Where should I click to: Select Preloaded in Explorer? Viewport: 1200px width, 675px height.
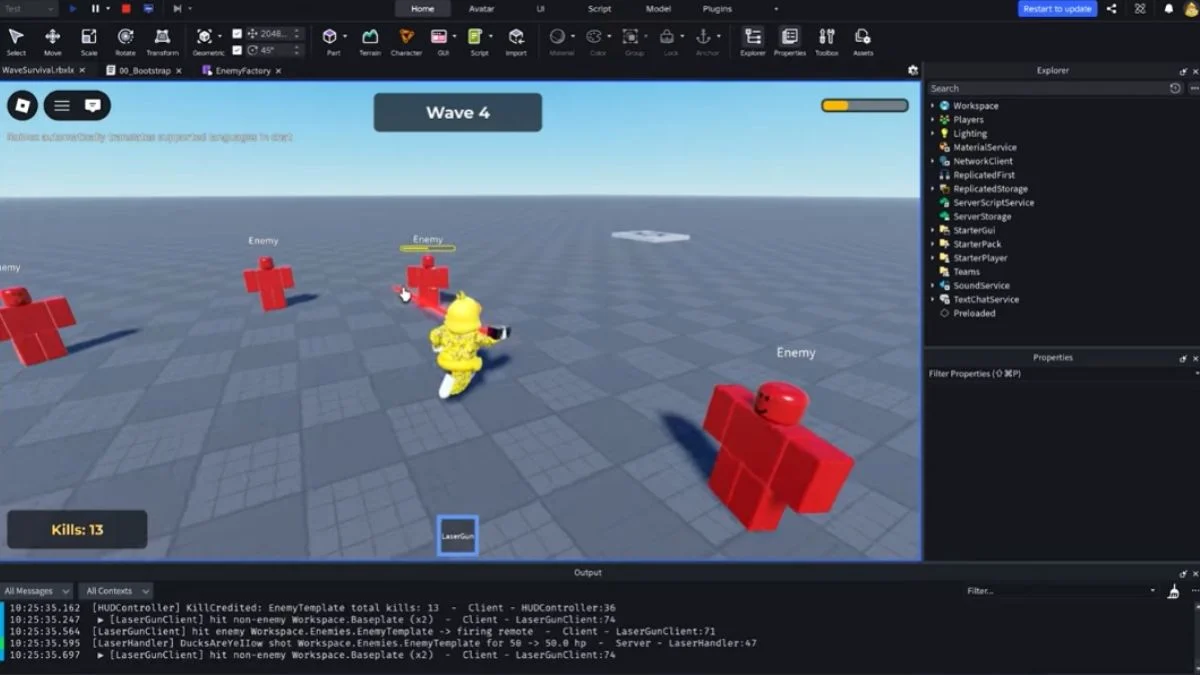click(973, 313)
